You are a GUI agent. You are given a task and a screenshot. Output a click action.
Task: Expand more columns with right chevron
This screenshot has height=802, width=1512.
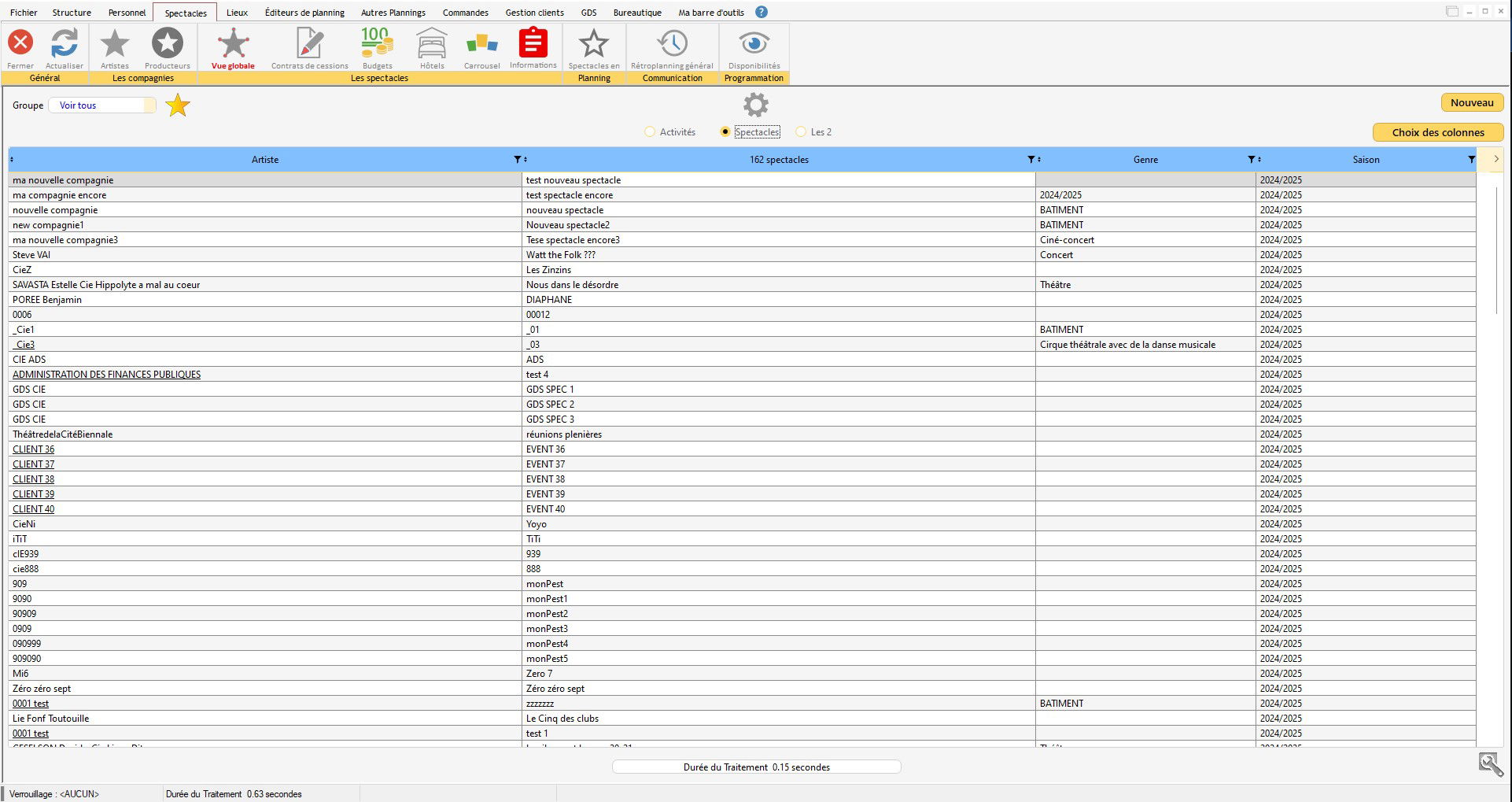pos(1495,160)
